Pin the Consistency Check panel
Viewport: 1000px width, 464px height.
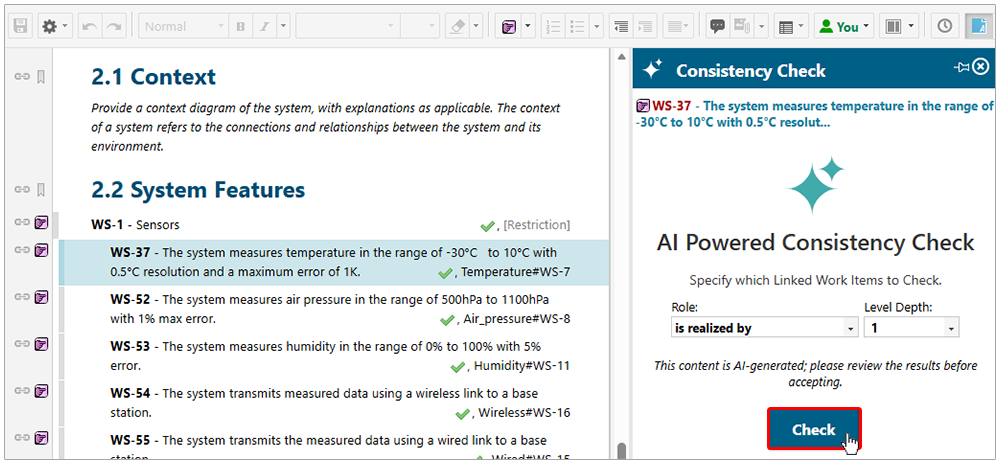961,68
